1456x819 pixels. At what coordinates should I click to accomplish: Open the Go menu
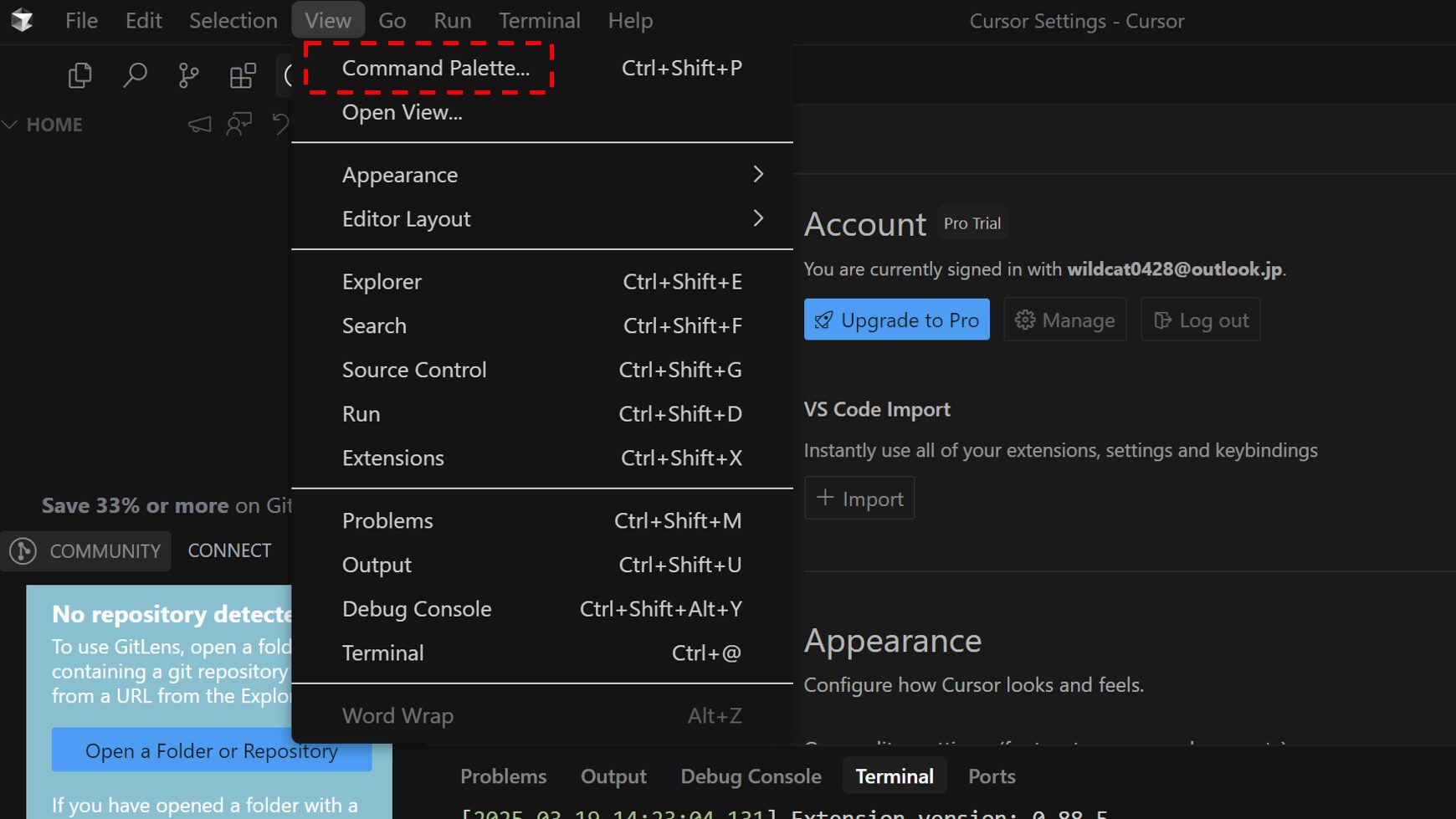[392, 20]
